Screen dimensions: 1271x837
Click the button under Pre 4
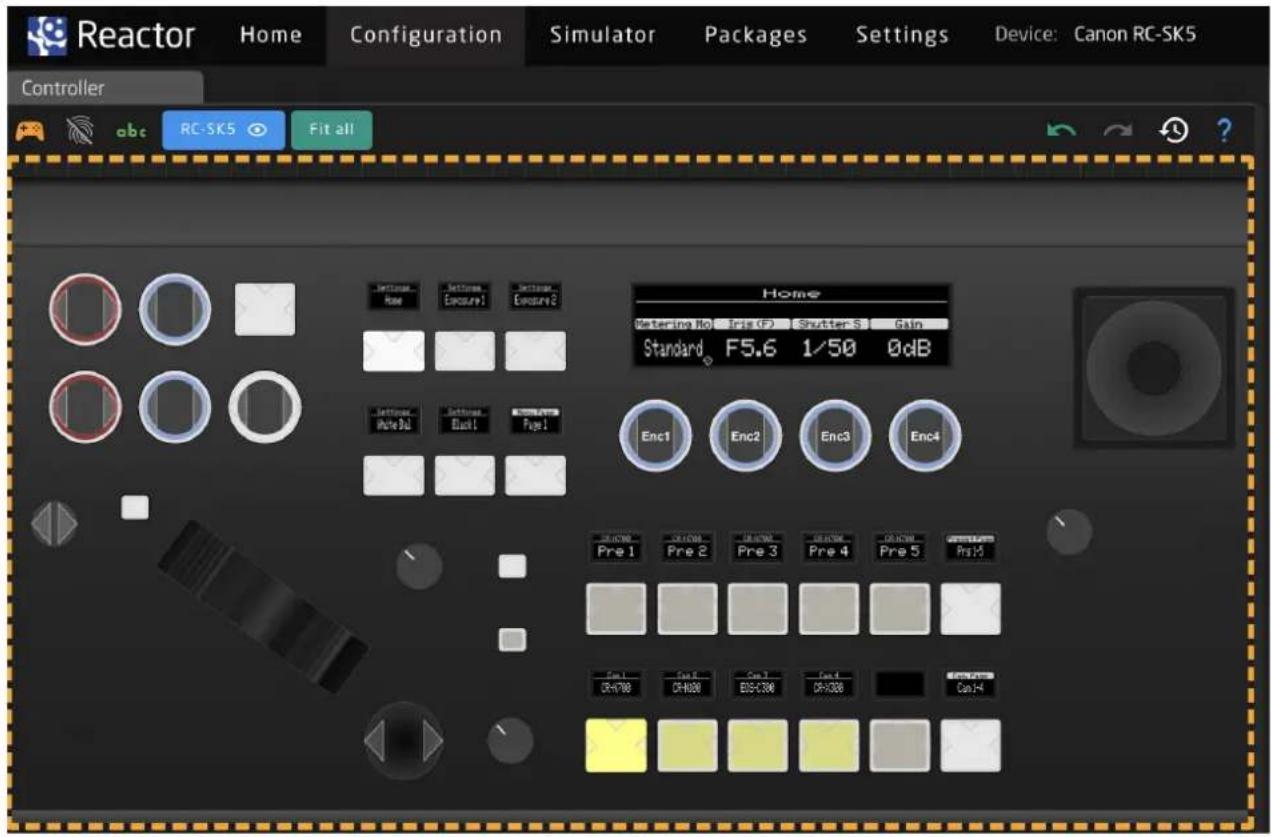[x=829, y=609]
